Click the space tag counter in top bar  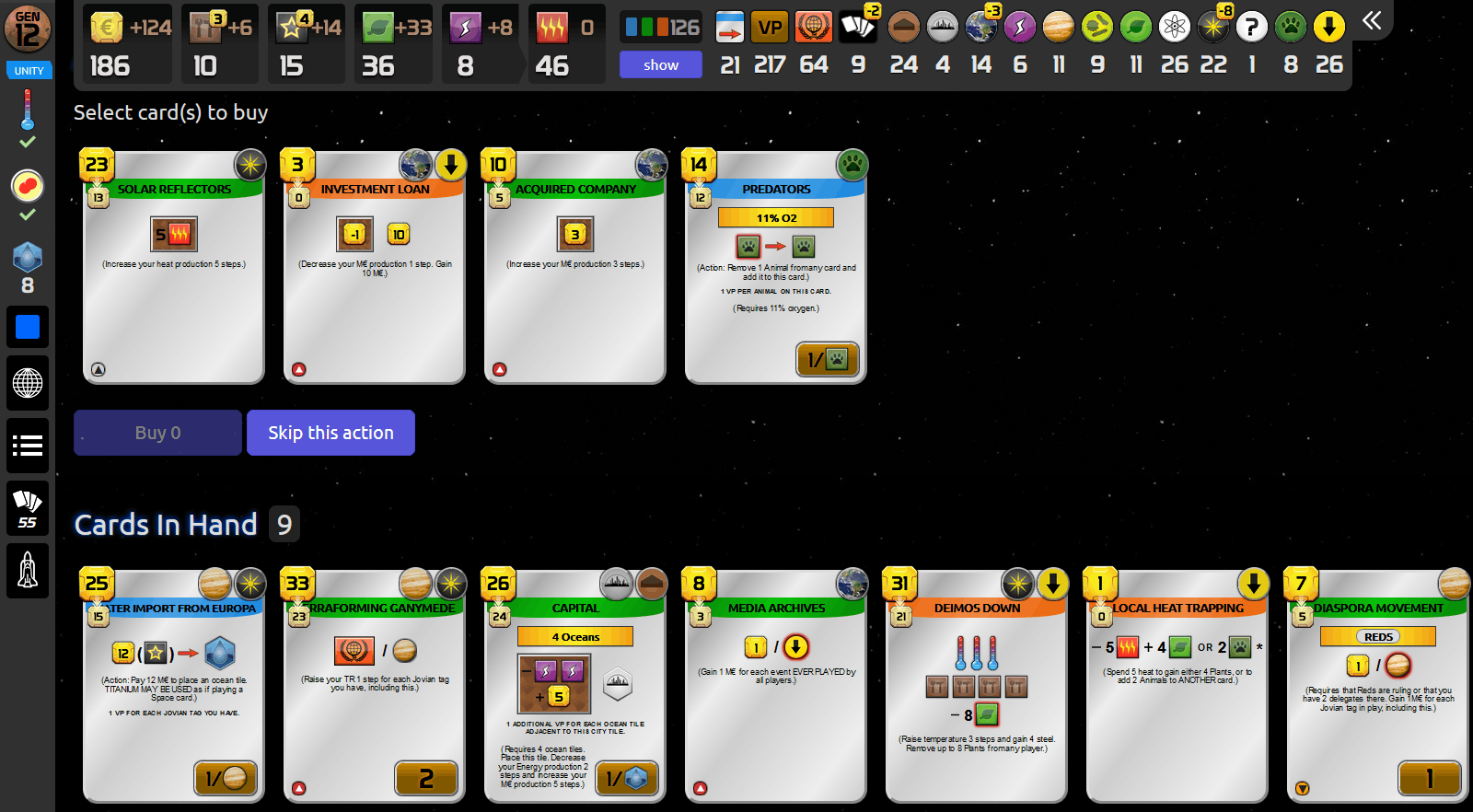[x=1213, y=27]
